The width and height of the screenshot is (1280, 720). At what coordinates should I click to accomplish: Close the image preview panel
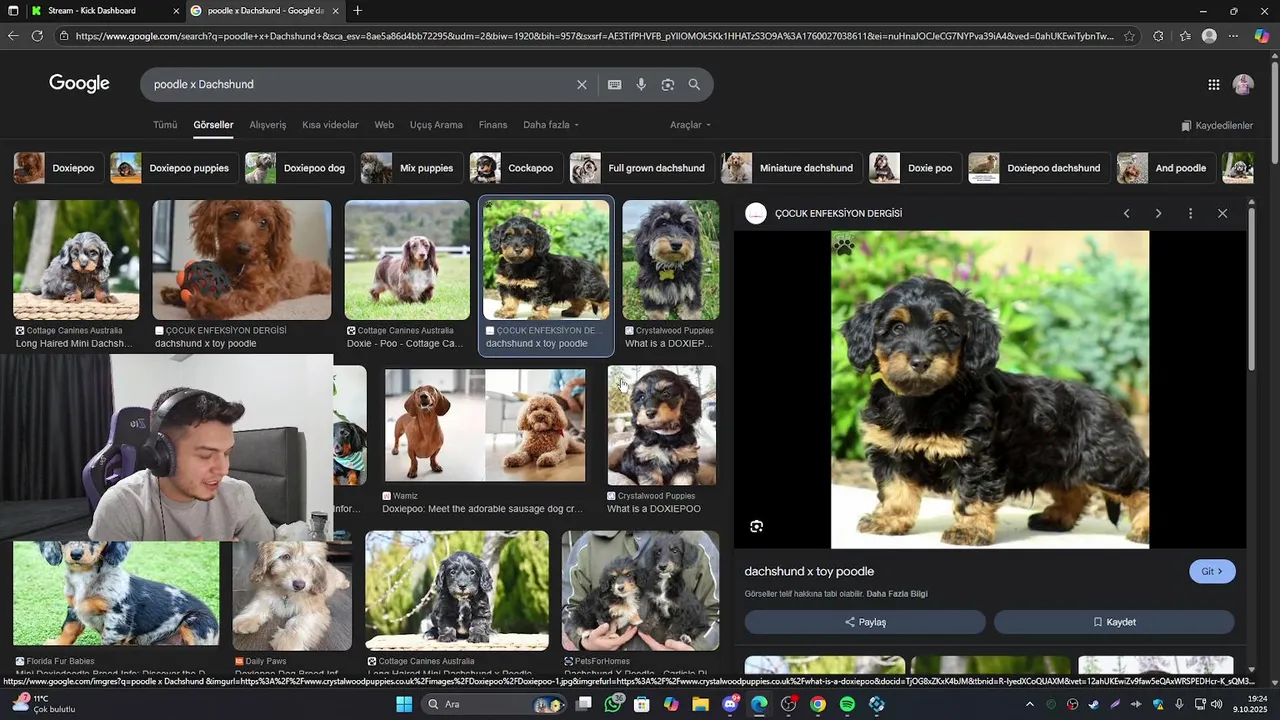1222,213
